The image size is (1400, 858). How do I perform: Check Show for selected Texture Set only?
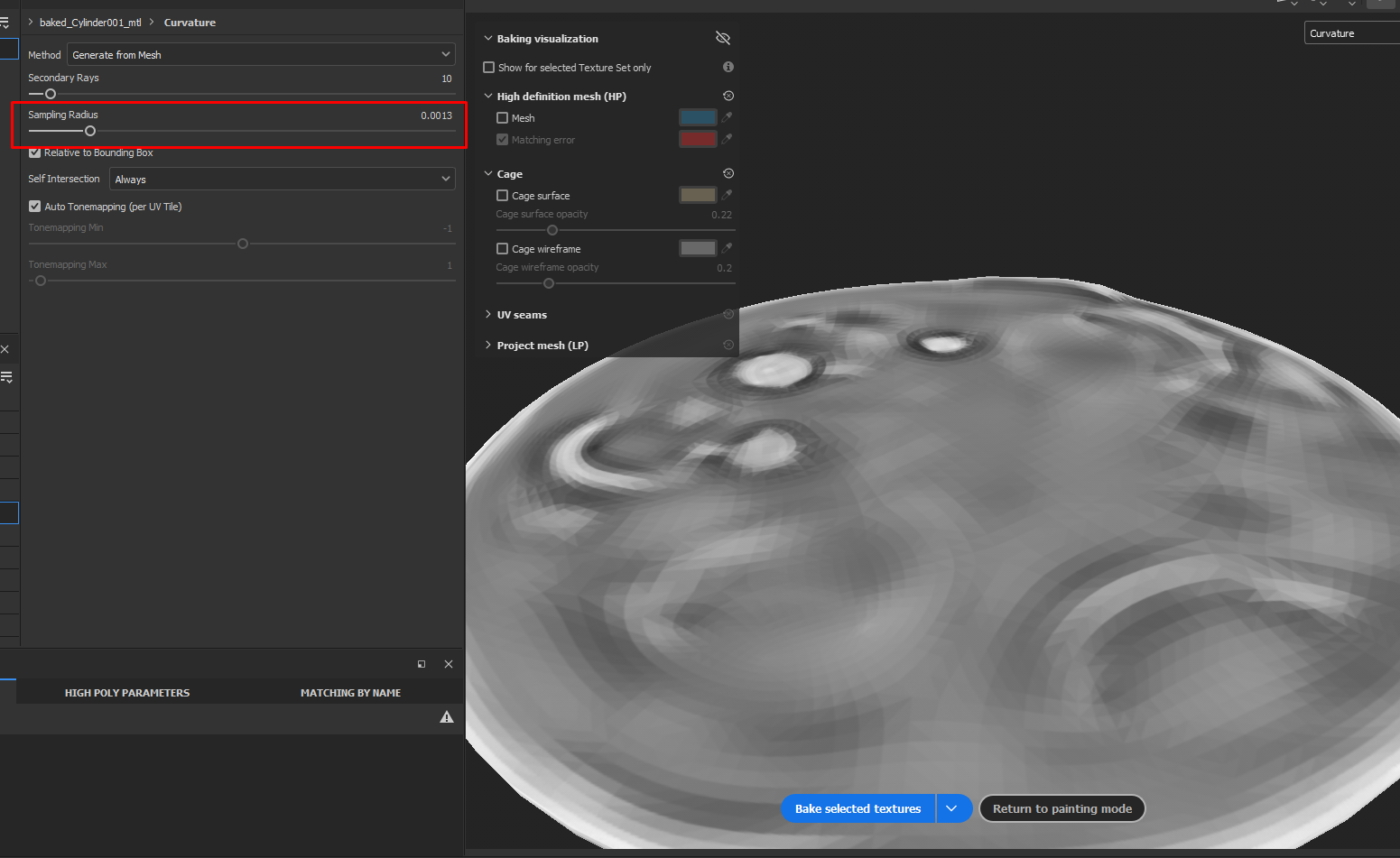tap(488, 67)
